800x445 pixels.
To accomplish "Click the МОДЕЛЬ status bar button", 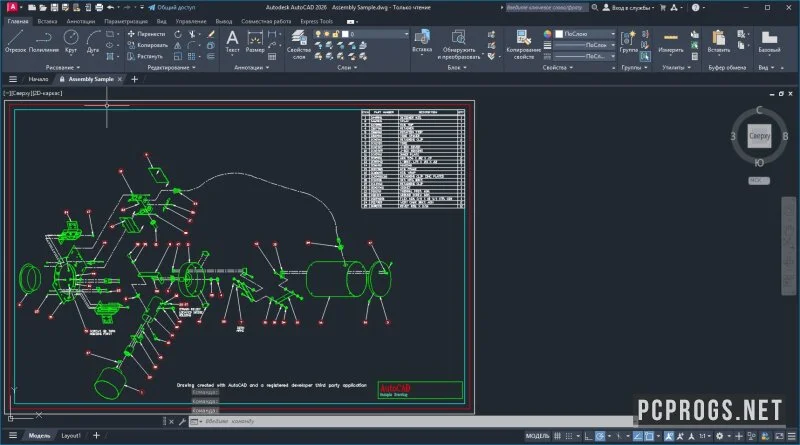I will tap(537, 436).
